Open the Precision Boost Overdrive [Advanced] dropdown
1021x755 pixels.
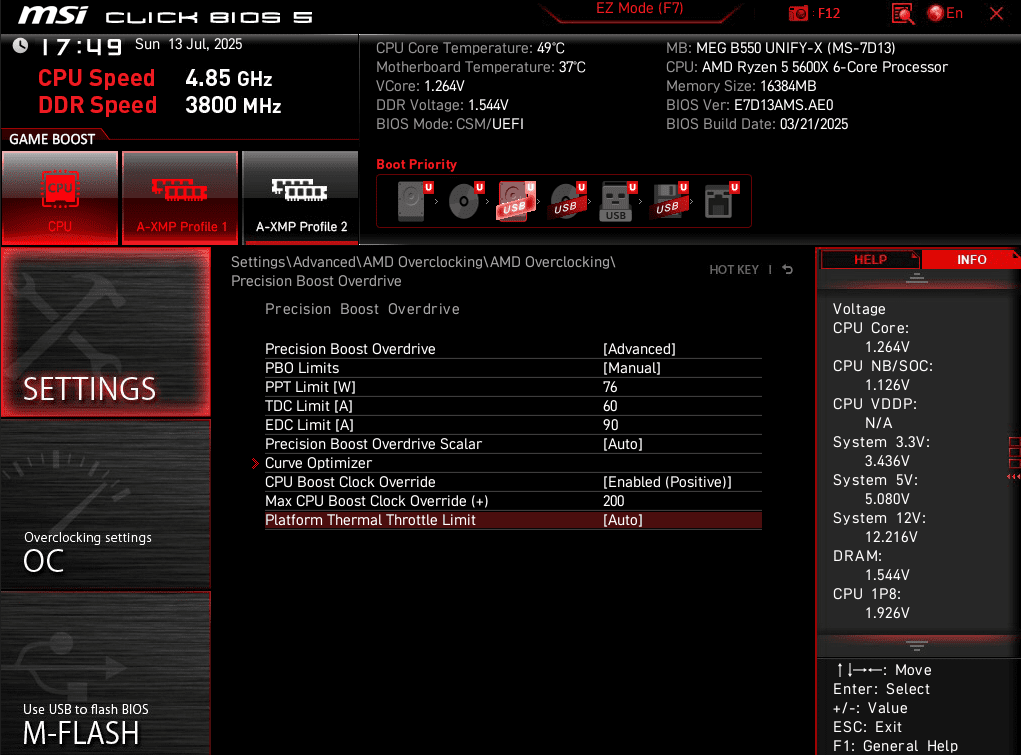coord(513,349)
